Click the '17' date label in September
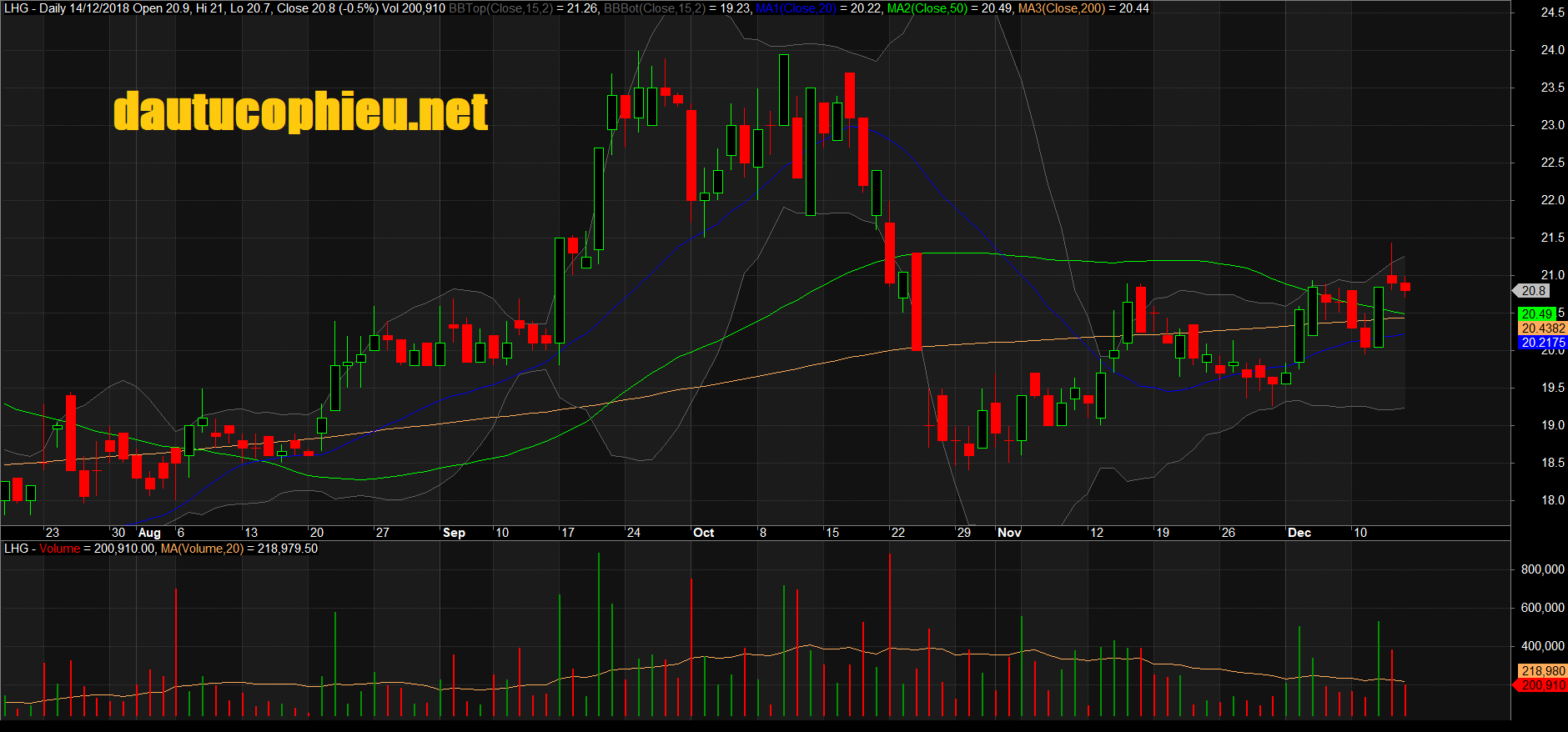Image resolution: width=1568 pixels, height=732 pixels. [x=568, y=533]
